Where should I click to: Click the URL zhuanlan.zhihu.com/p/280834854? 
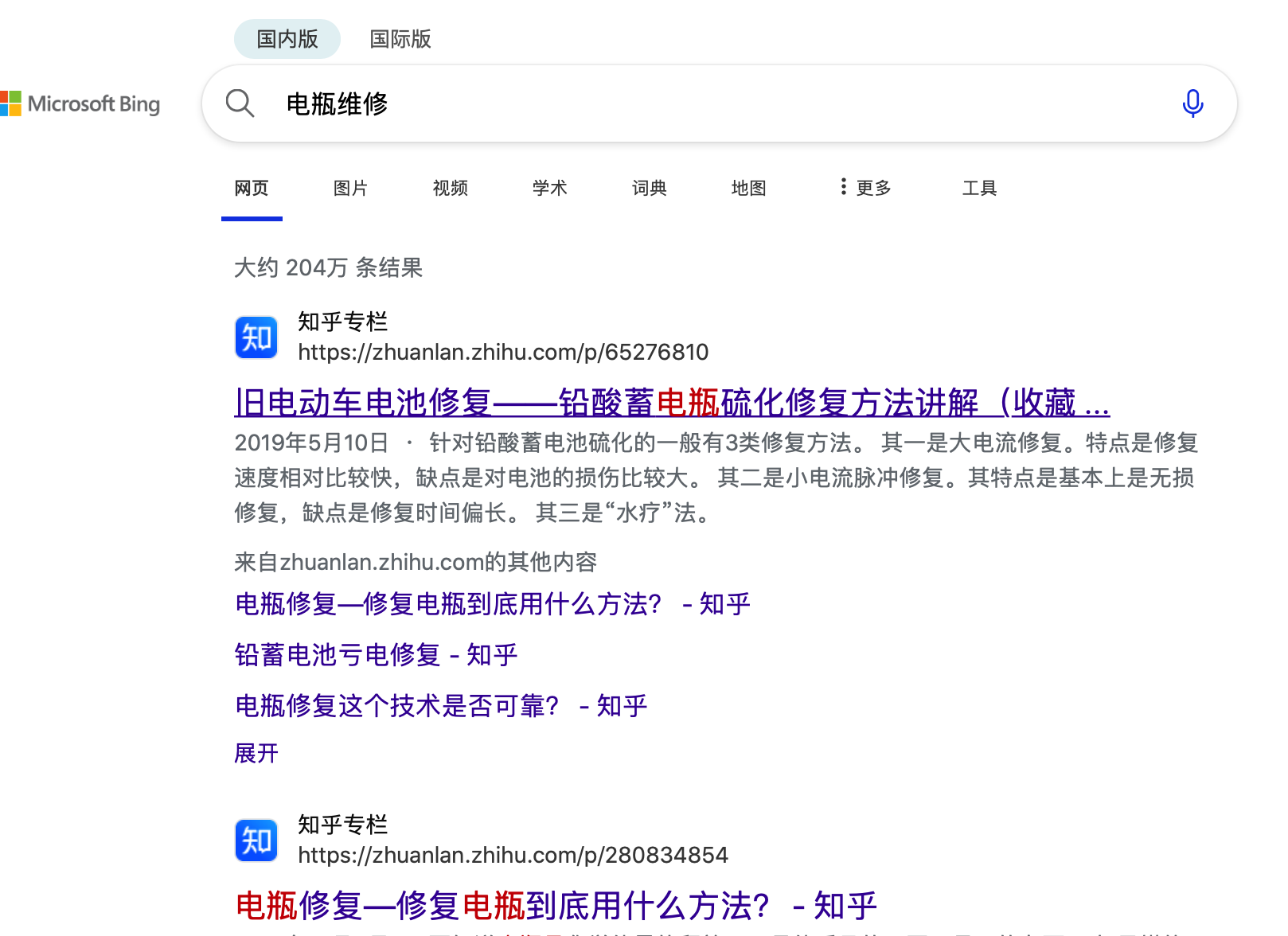(513, 855)
